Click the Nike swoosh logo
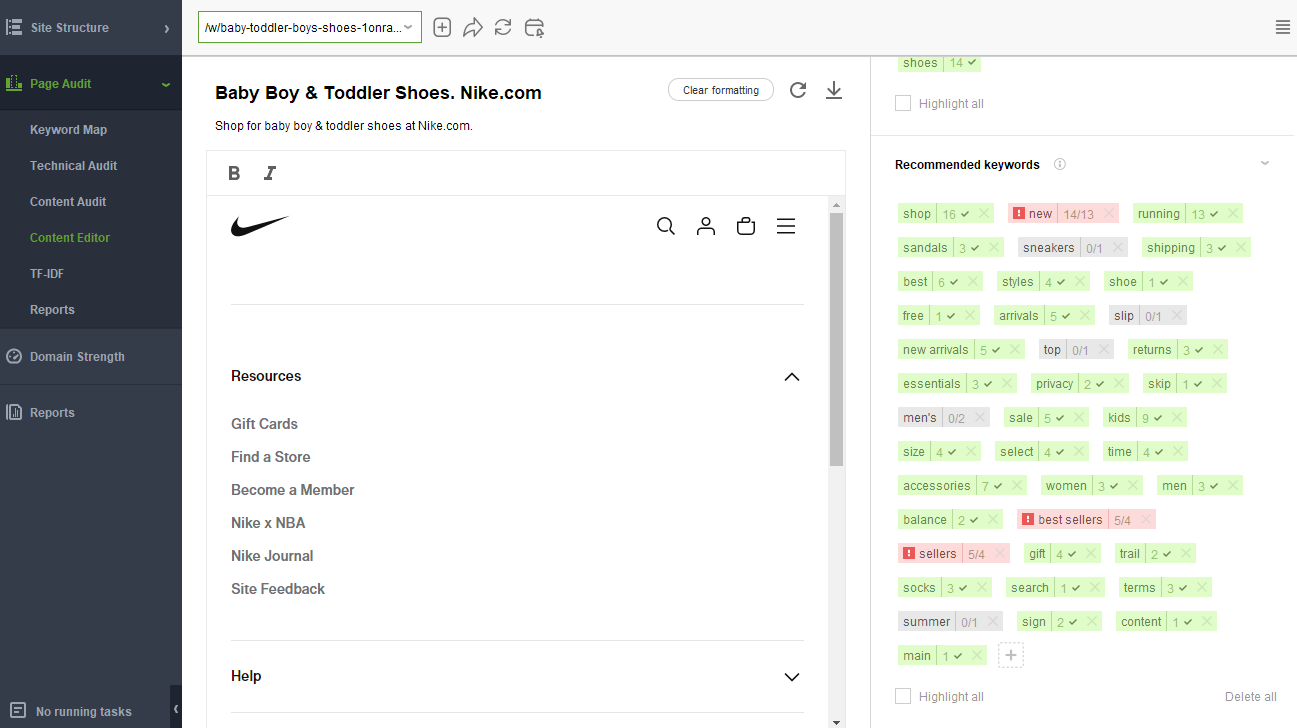The image size is (1297, 728). pyautogui.click(x=260, y=226)
